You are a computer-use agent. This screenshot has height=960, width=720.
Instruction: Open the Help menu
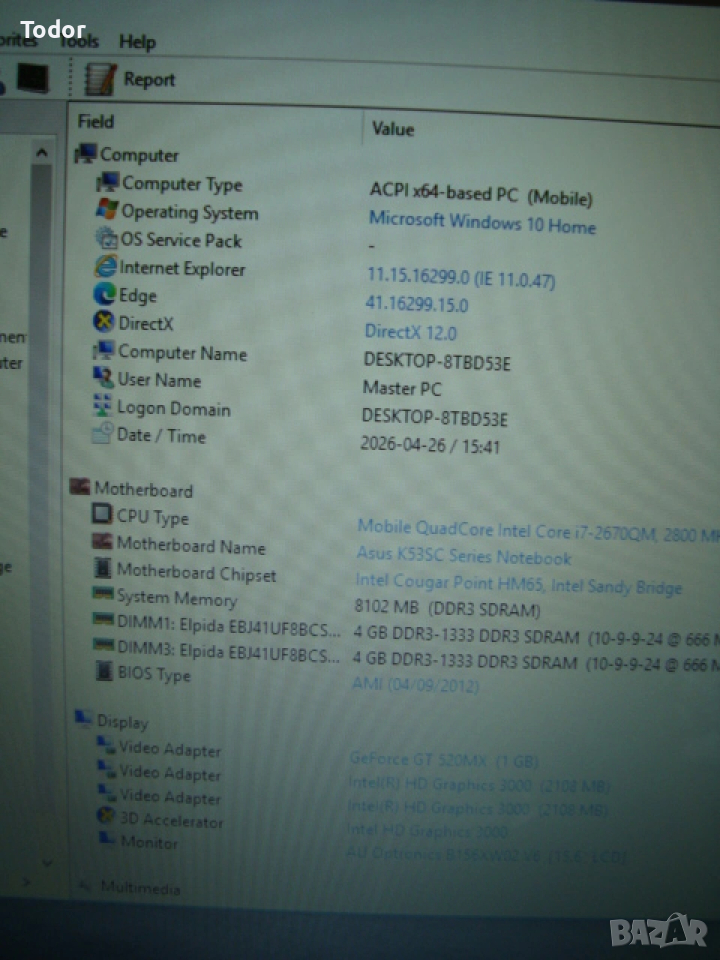[x=137, y=42]
